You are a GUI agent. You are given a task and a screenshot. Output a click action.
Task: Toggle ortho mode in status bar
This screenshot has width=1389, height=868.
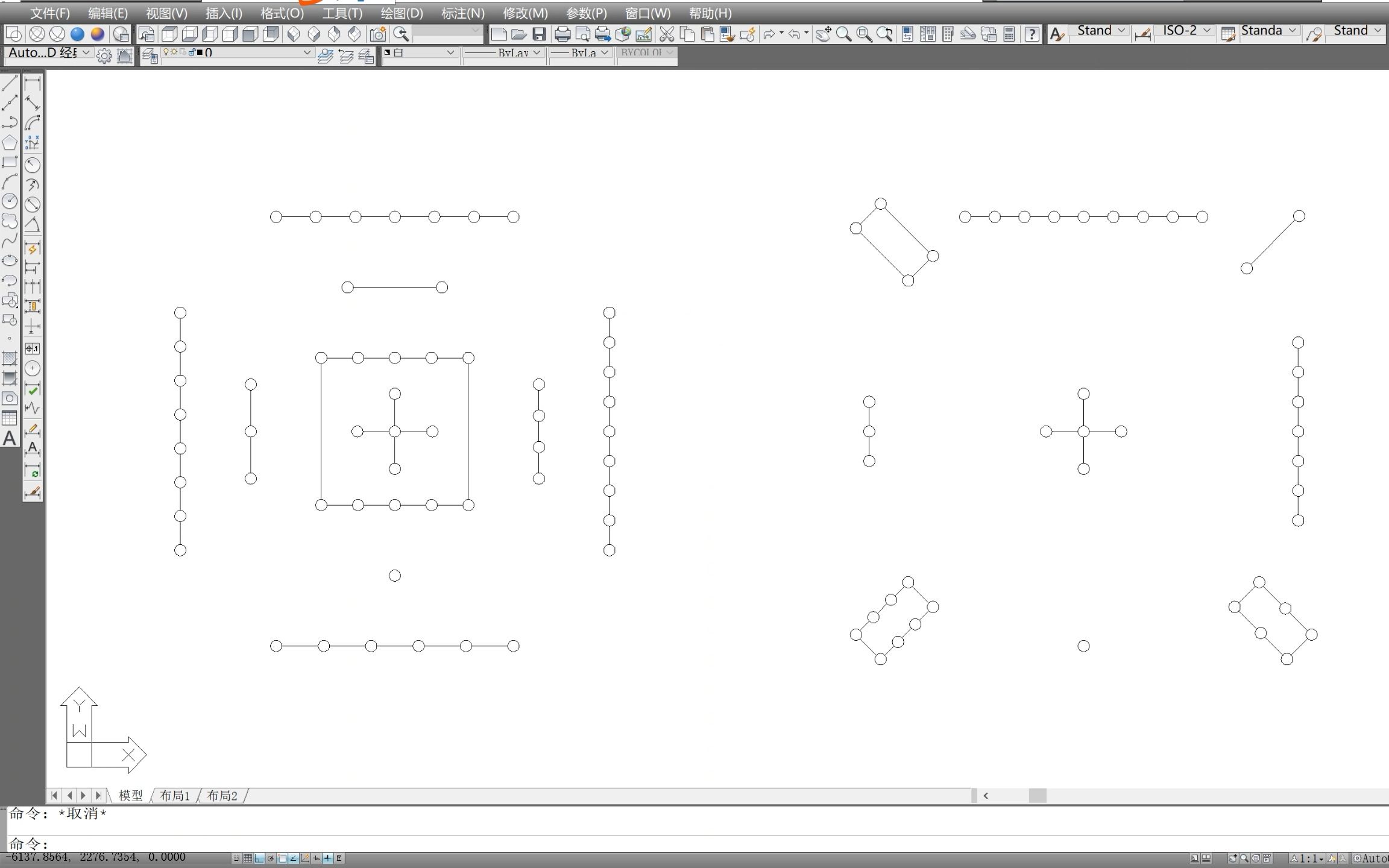[x=259, y=858]
